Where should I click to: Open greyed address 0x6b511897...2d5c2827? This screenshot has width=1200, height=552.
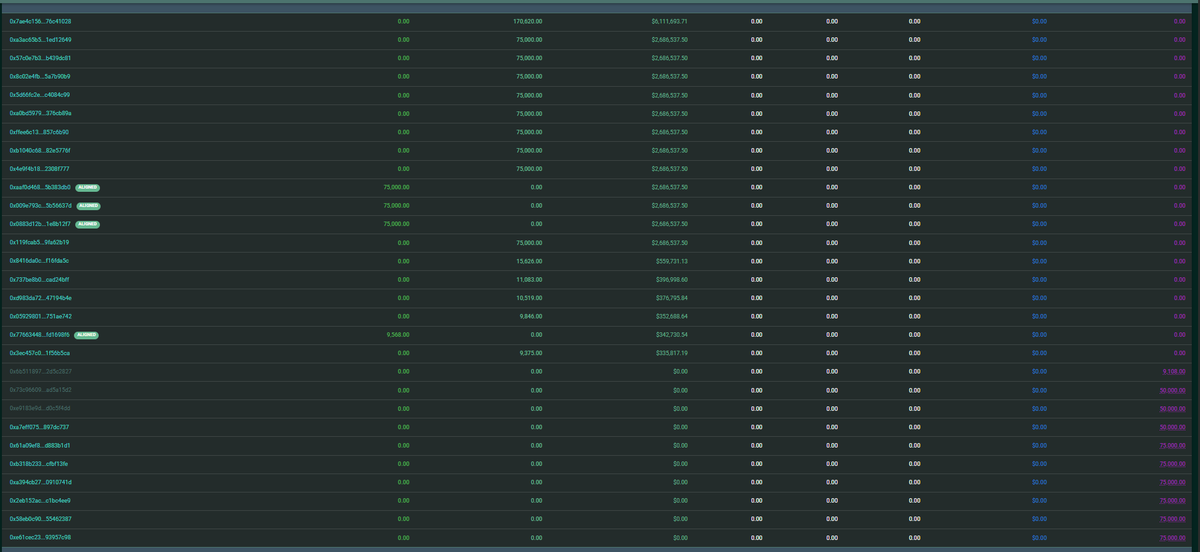coord(40,371)
